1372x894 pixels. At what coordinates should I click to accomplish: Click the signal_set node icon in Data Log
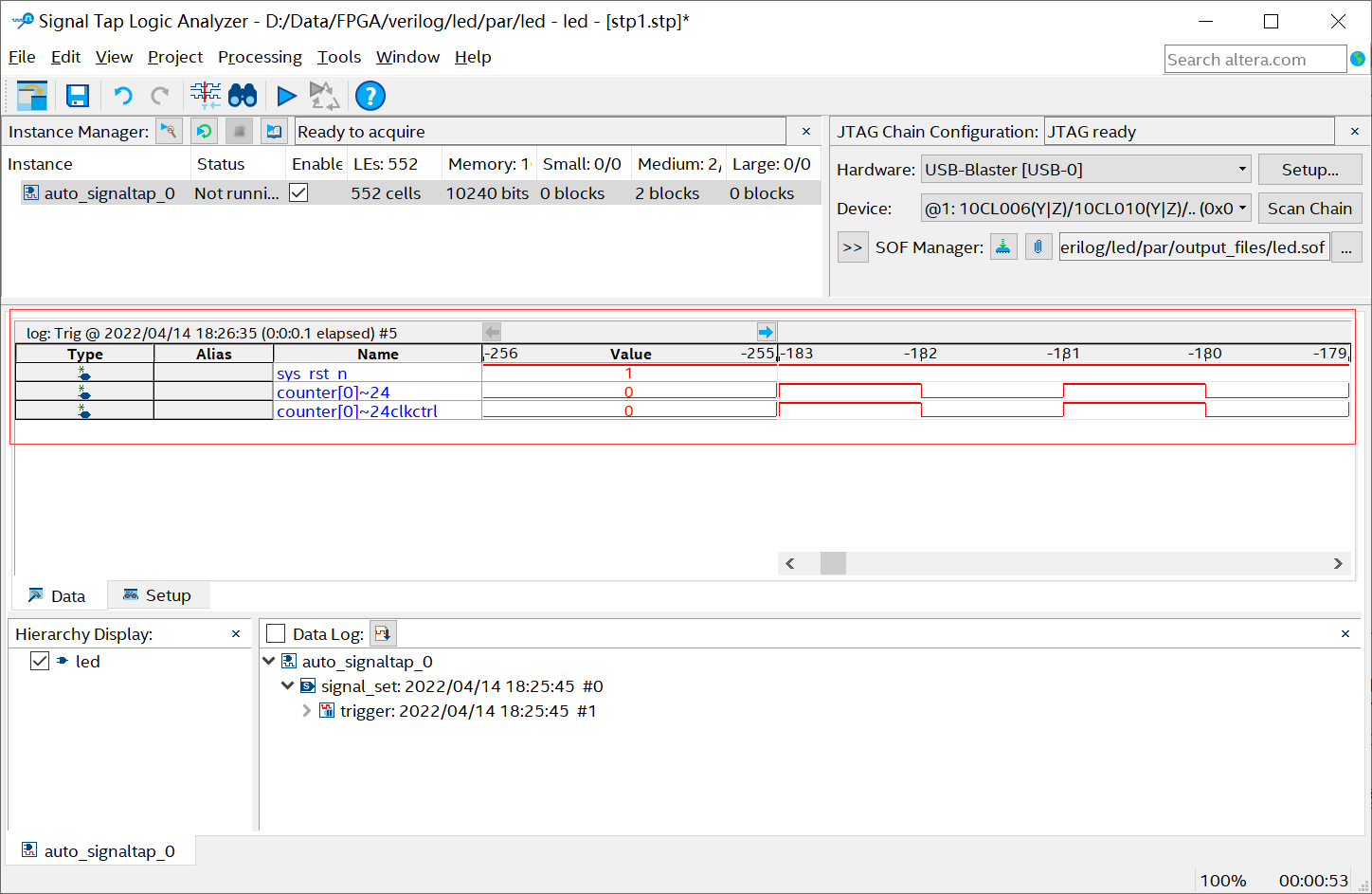point(308,686)
